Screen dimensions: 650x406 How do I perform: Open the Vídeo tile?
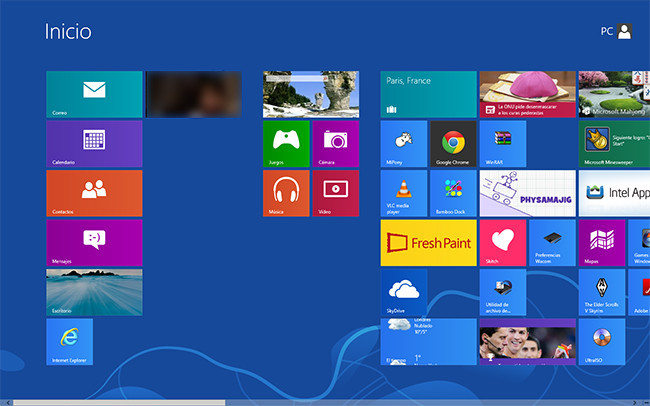[336, 193]
